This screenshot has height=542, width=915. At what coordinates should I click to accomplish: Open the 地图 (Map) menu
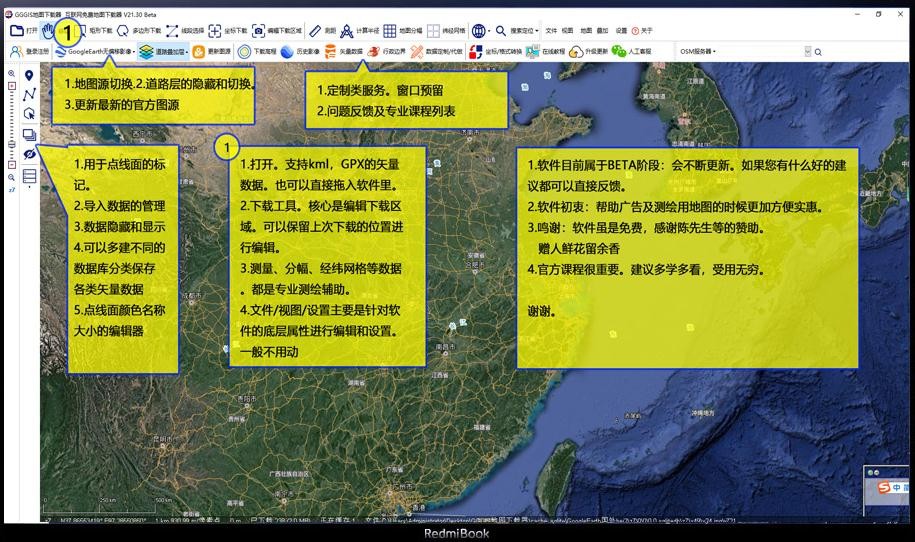tap(586, 31)
